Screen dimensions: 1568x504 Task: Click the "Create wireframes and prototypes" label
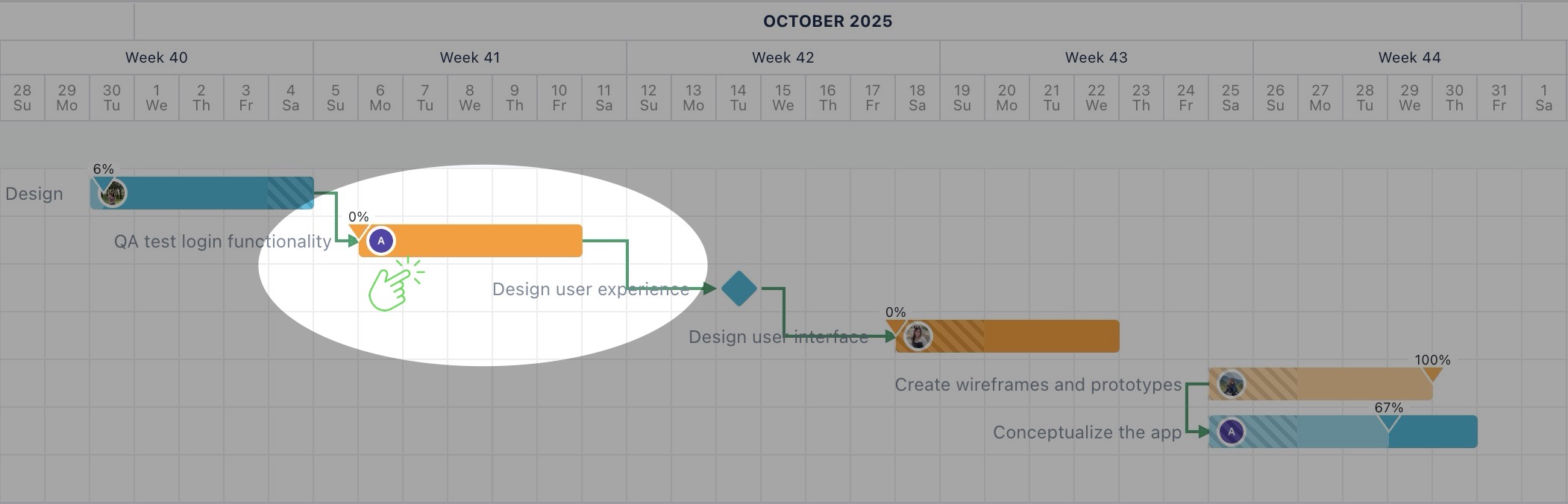pos(1038,385)
